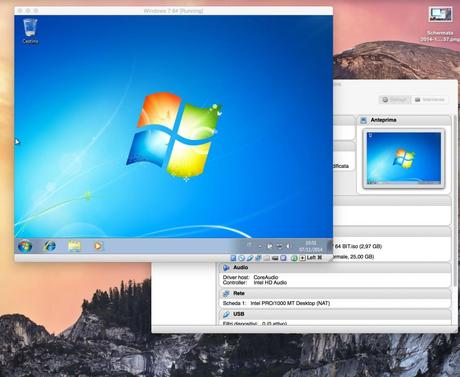Click the USB section icon in details
This screenshot has height=377, width=460.
coord(226,314)
